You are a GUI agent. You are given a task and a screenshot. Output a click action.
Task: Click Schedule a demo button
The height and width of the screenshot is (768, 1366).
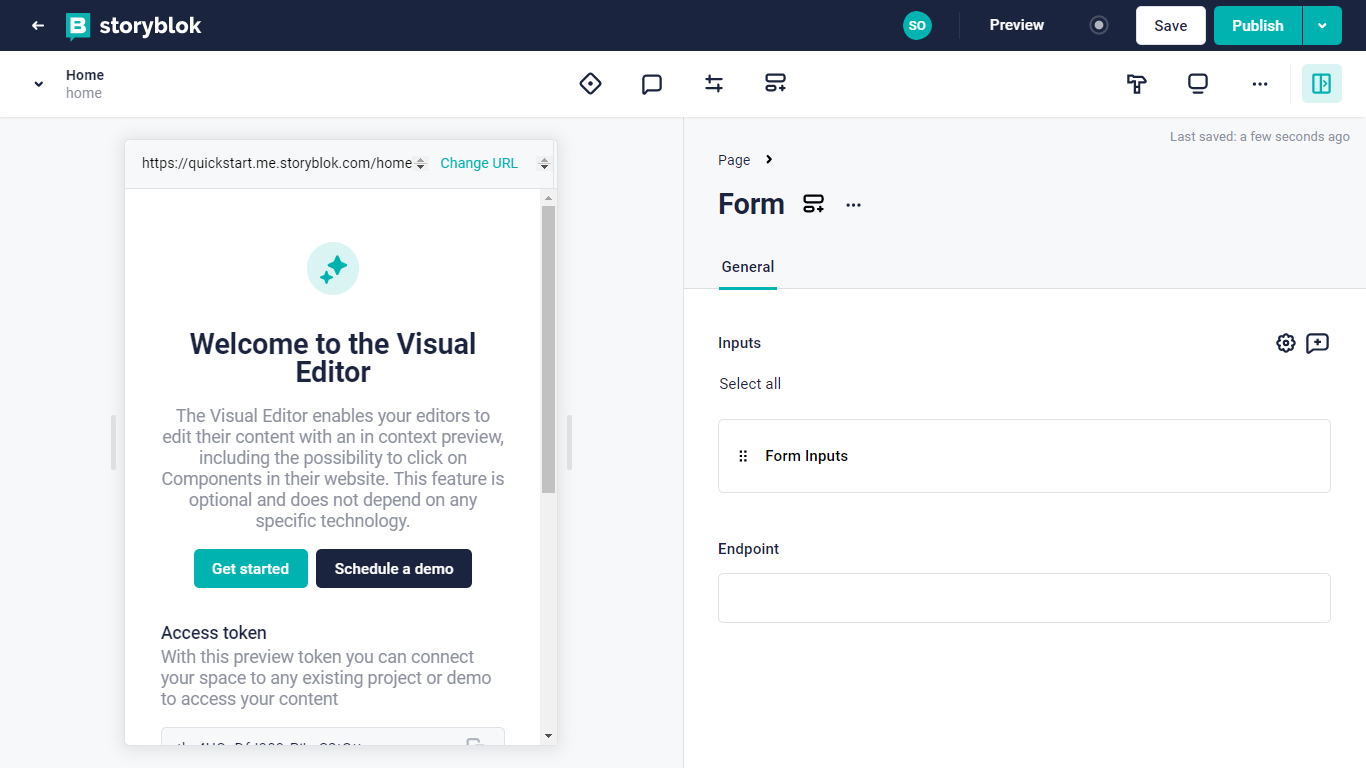tap(394, 568)
